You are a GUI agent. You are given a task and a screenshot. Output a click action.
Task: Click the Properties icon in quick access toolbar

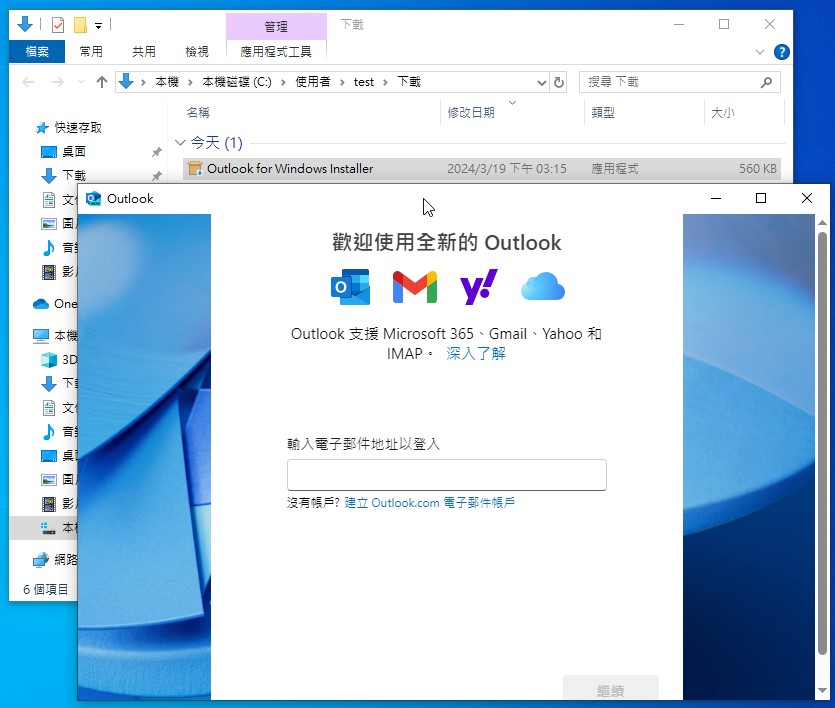(x=58, y=25)
